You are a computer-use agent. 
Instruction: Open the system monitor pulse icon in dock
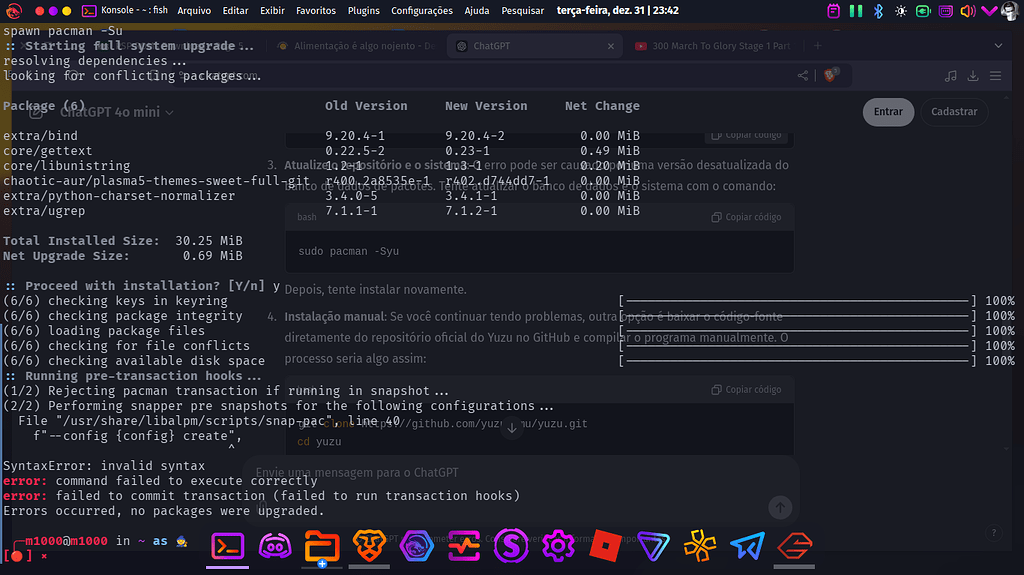point(464,546)
